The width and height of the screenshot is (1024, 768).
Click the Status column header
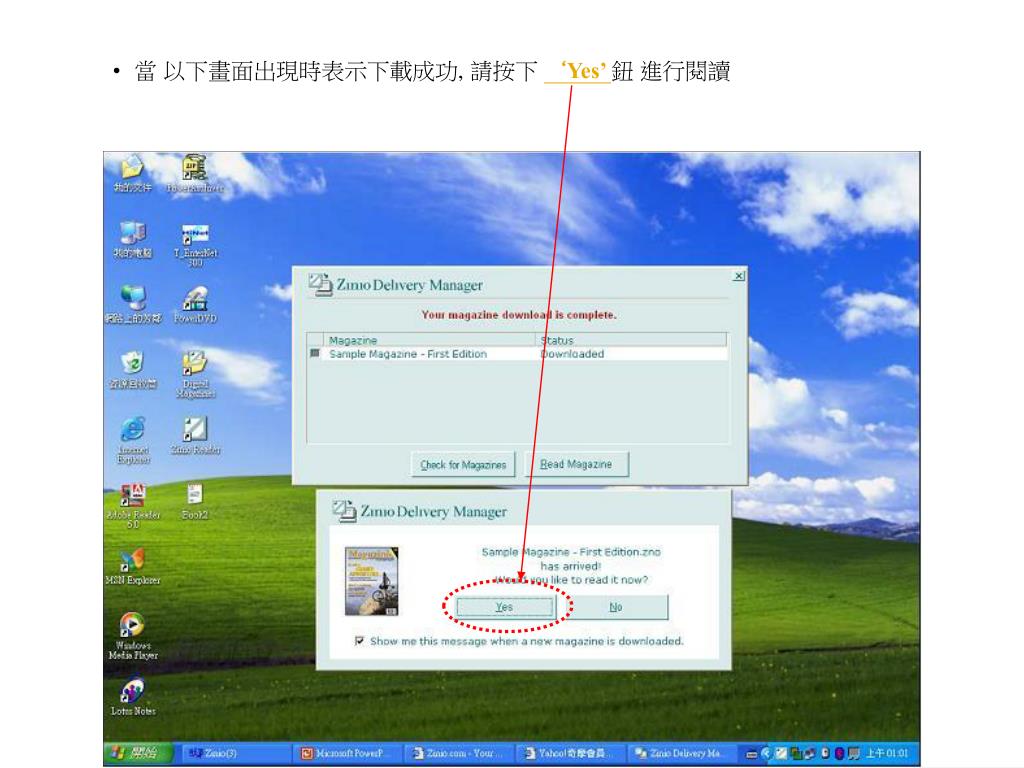click(x=631, y=340)
